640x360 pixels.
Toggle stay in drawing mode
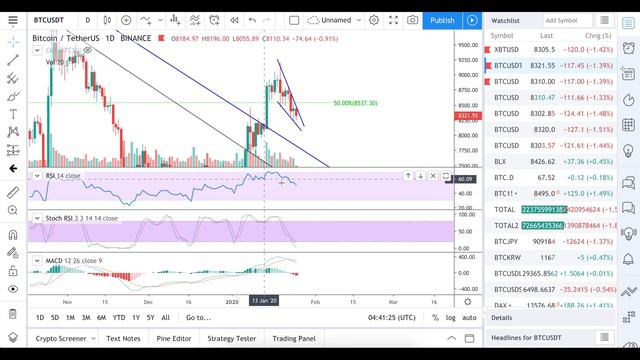tap(13, 253)
